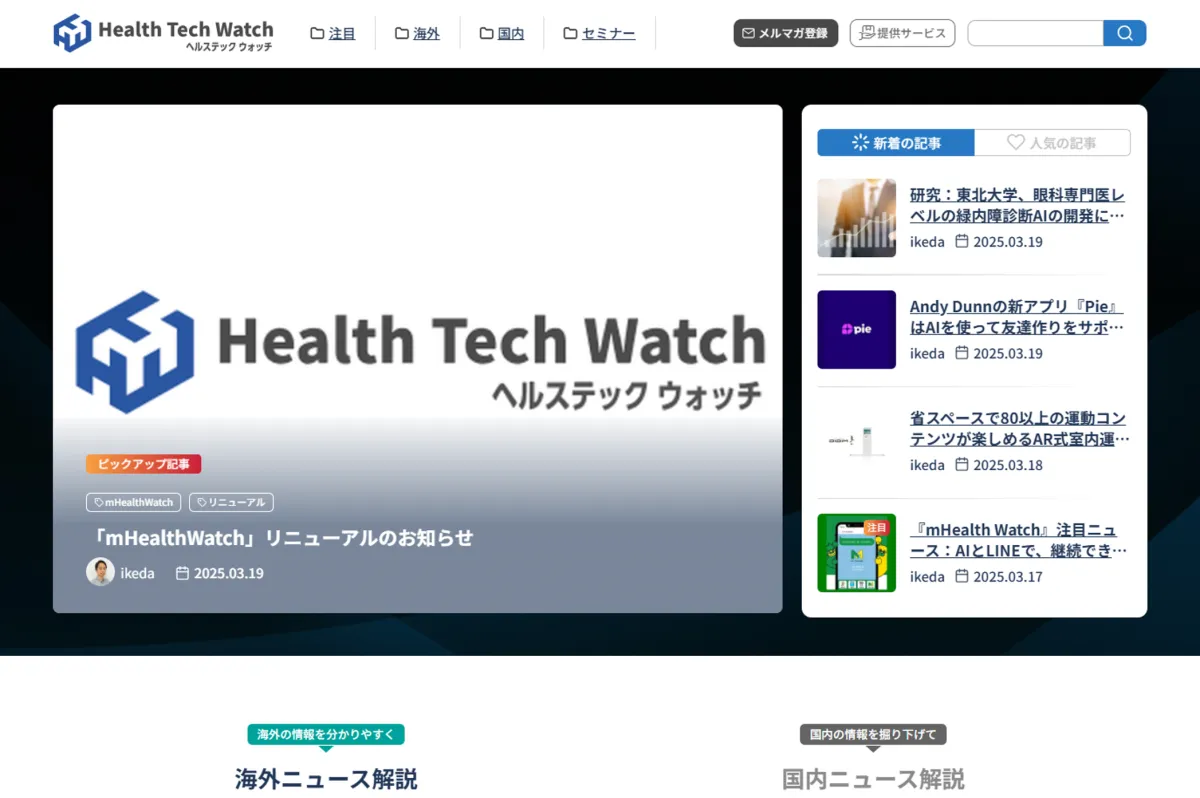Click ikeda's author avatar in featured article
Viewport: 1200px width, 798px height.
point(100,573)
